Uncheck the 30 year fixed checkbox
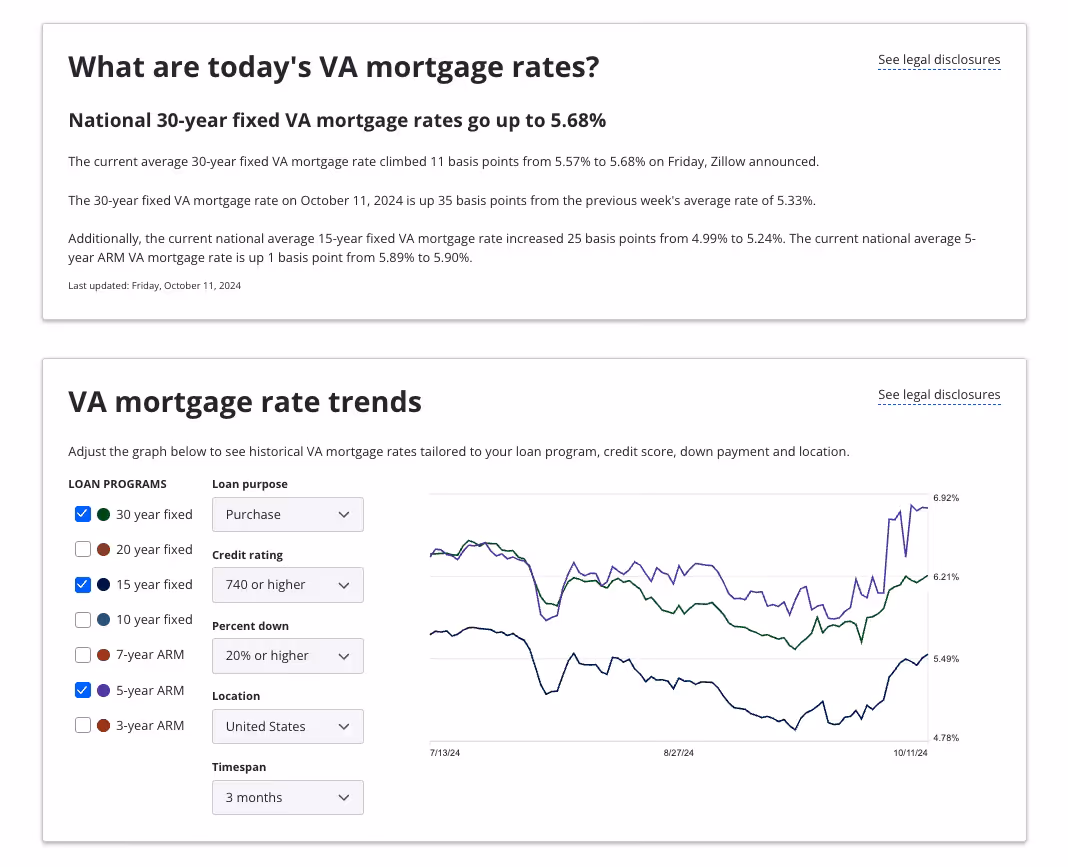The width and height of the screenshot is (1068, 867). pos(83,515)
